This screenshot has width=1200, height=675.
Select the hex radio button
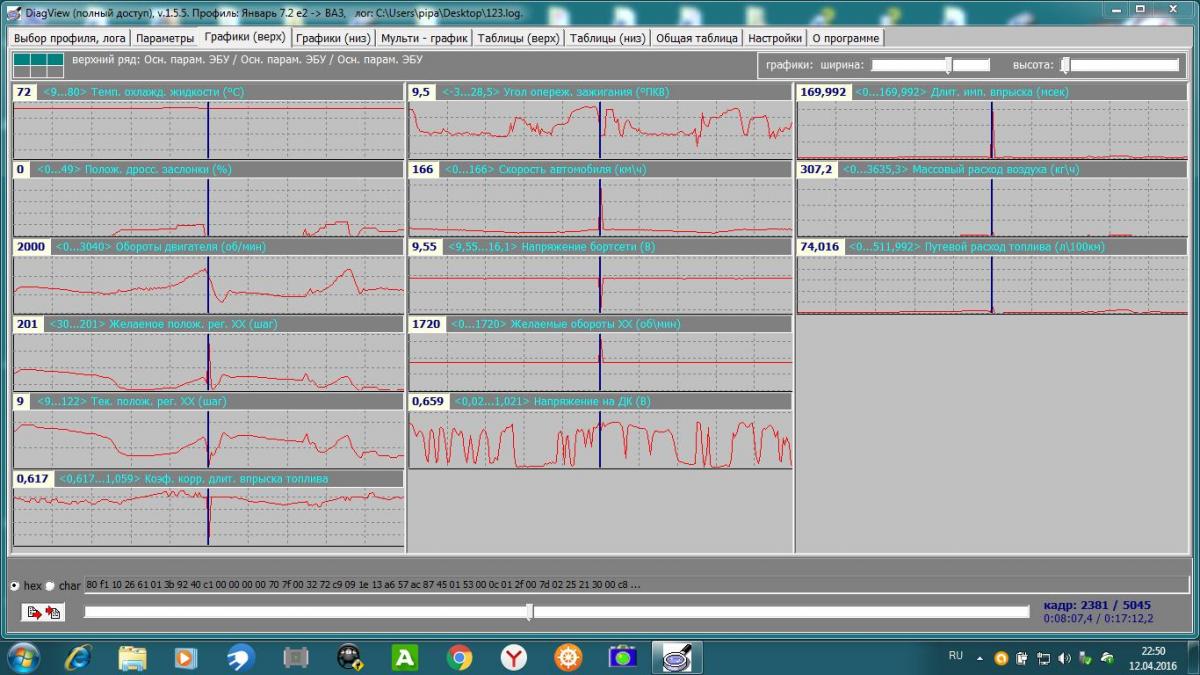click(x=15, y=585)
